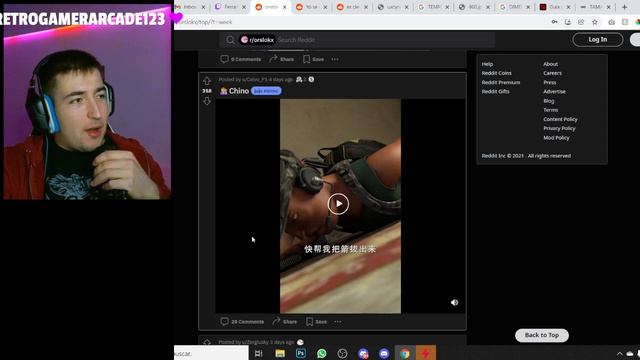The width and height of the screenshot is (640, 360).
Task: Show hidden system tray icons
Action: [619, 353]
